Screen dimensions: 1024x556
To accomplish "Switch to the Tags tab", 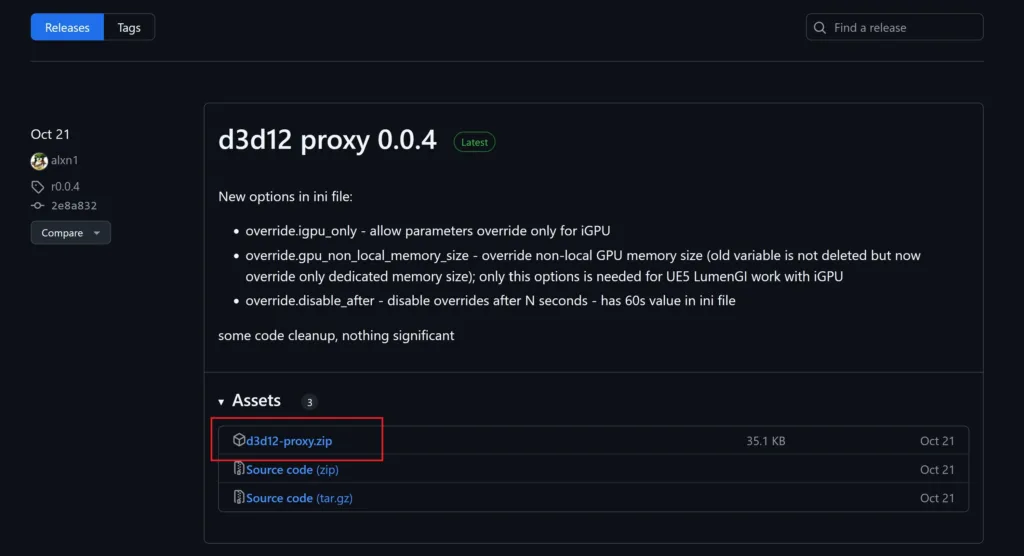I will 129,27.
